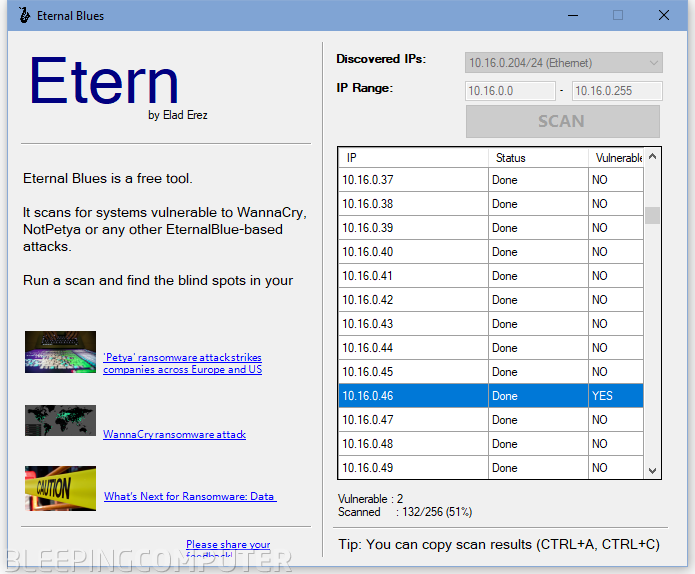
Task: Click the Eternal Blues saxophone title icon
Action: pyautogui.click(x=24, y=16)
